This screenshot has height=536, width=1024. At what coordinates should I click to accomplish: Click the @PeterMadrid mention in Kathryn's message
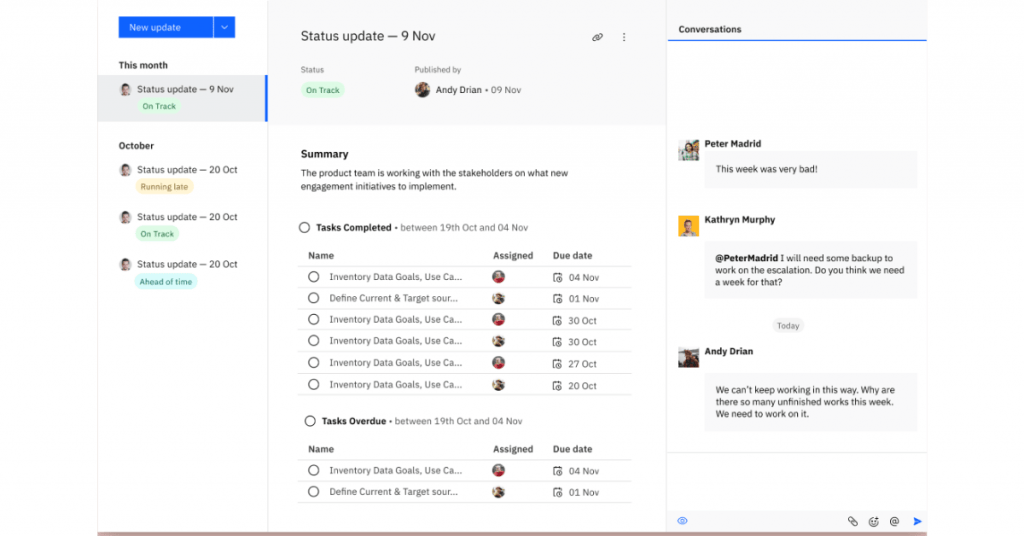point(746,258)
